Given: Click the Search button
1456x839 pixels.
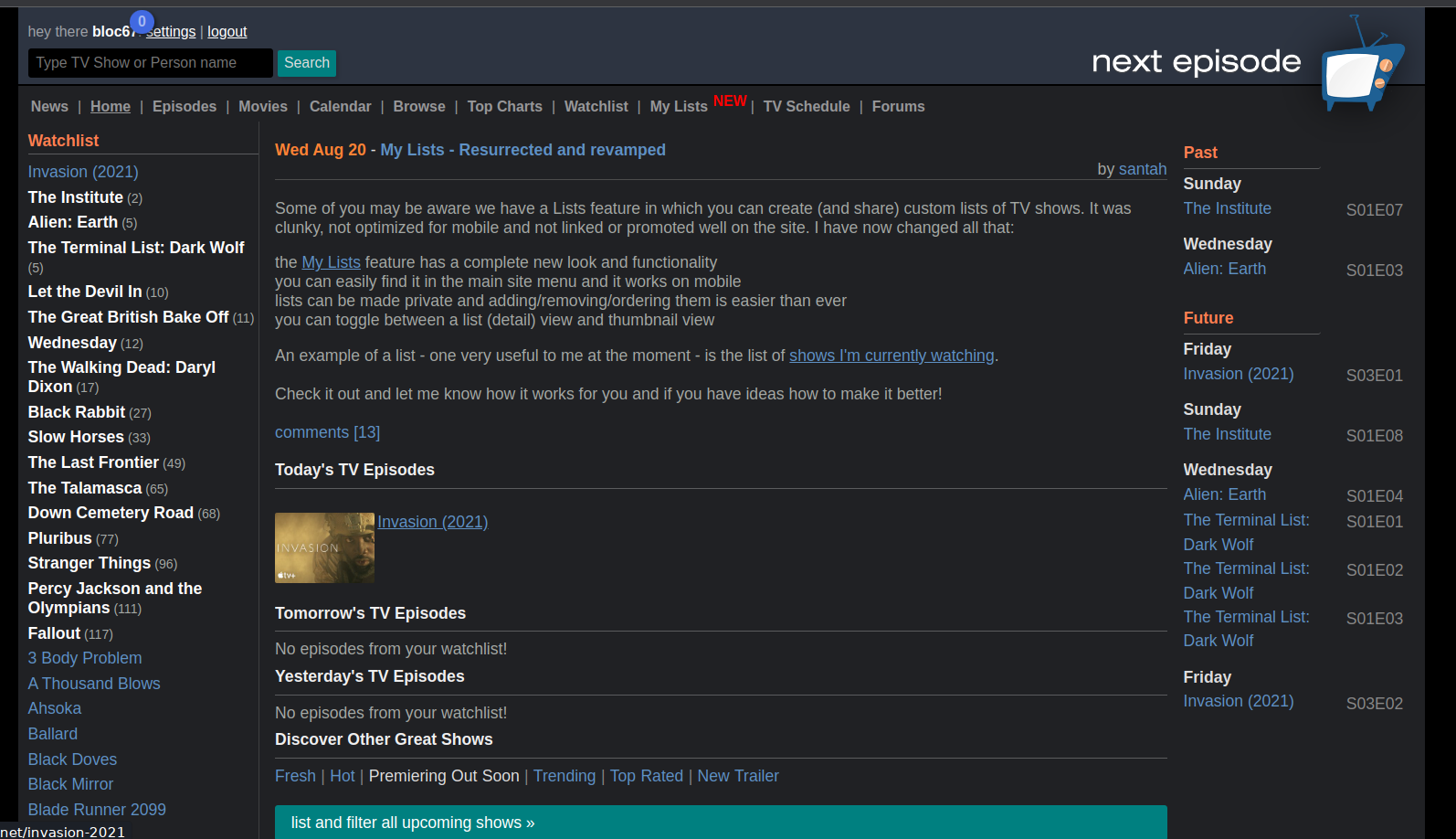Looking at the screenshot, I should pos(307,63).
